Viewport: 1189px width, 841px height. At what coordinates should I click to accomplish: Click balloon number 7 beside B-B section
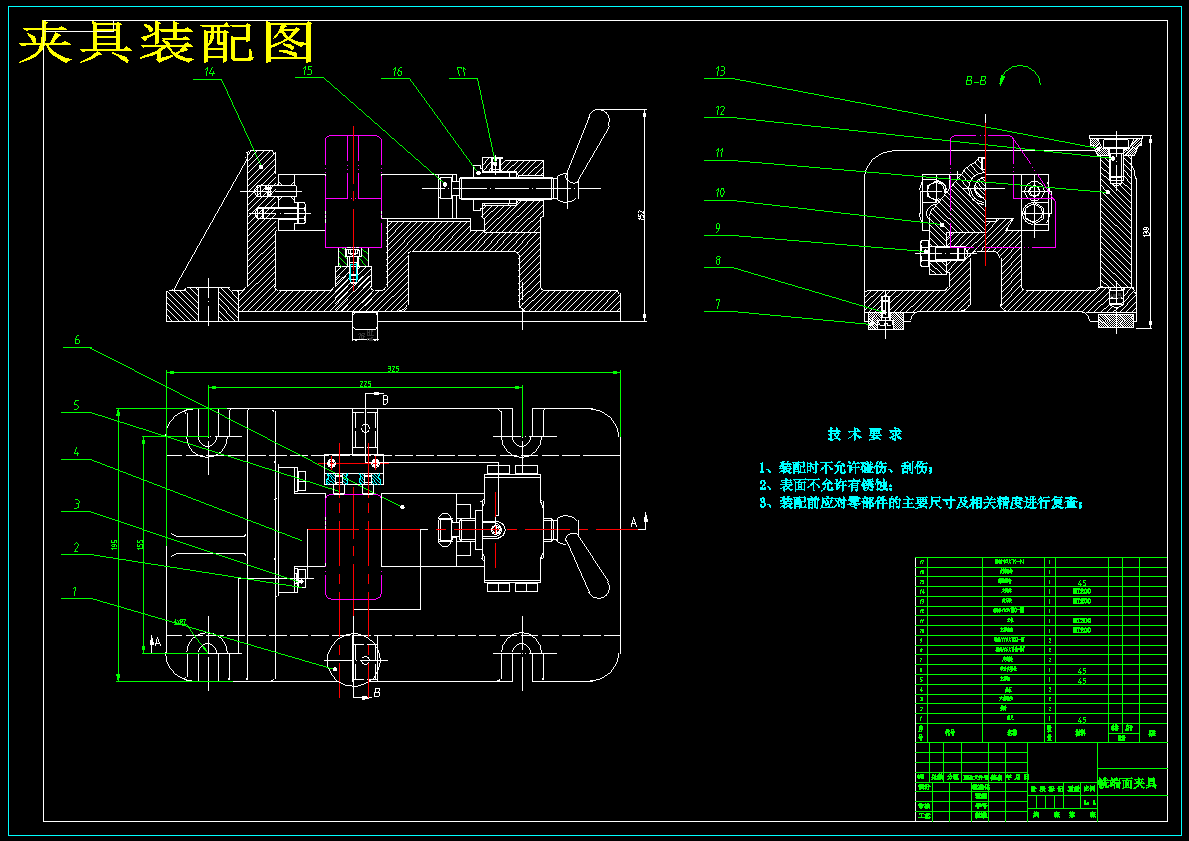[x=717, y=304]
